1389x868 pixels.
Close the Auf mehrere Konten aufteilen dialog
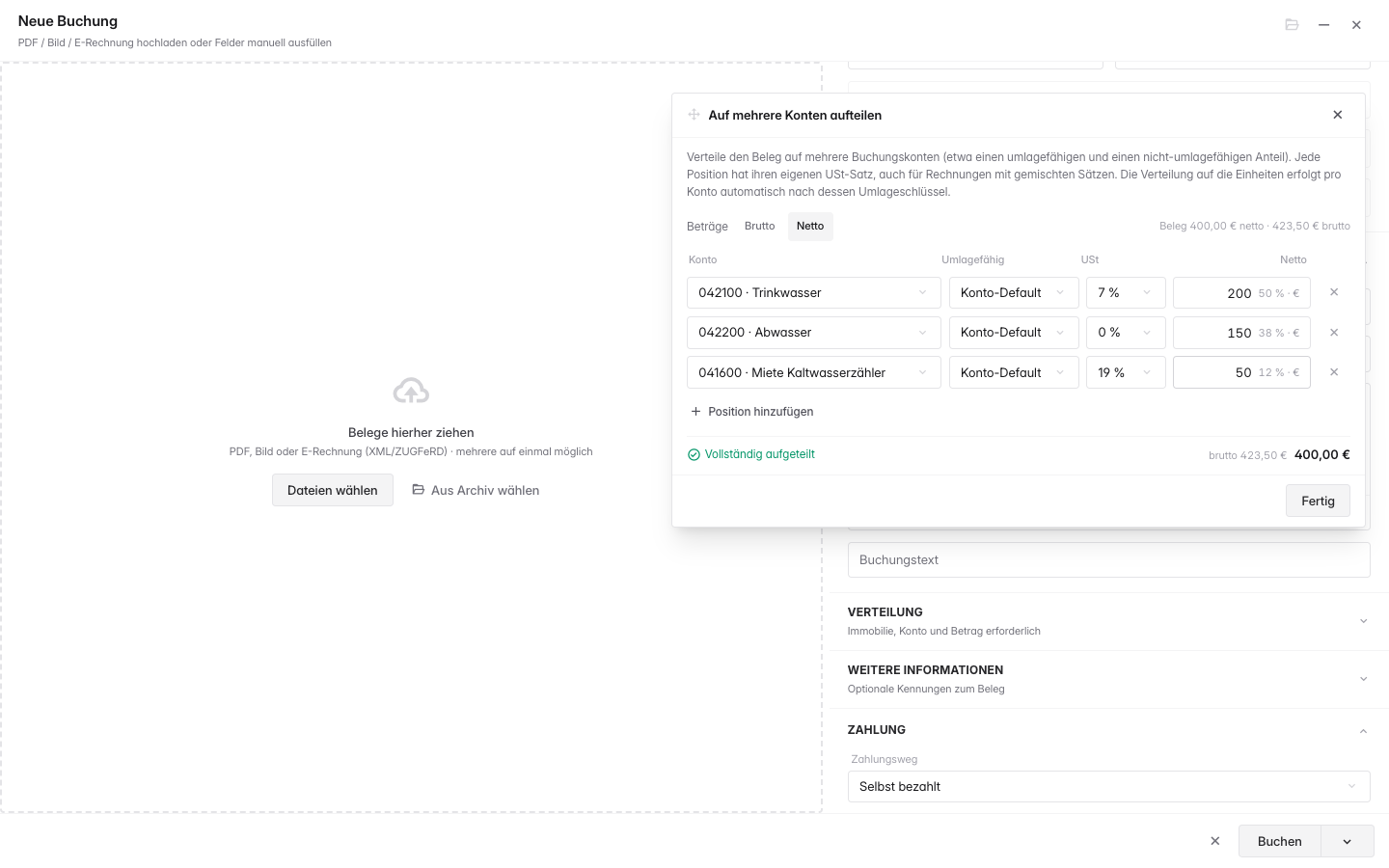point(1338,115)
